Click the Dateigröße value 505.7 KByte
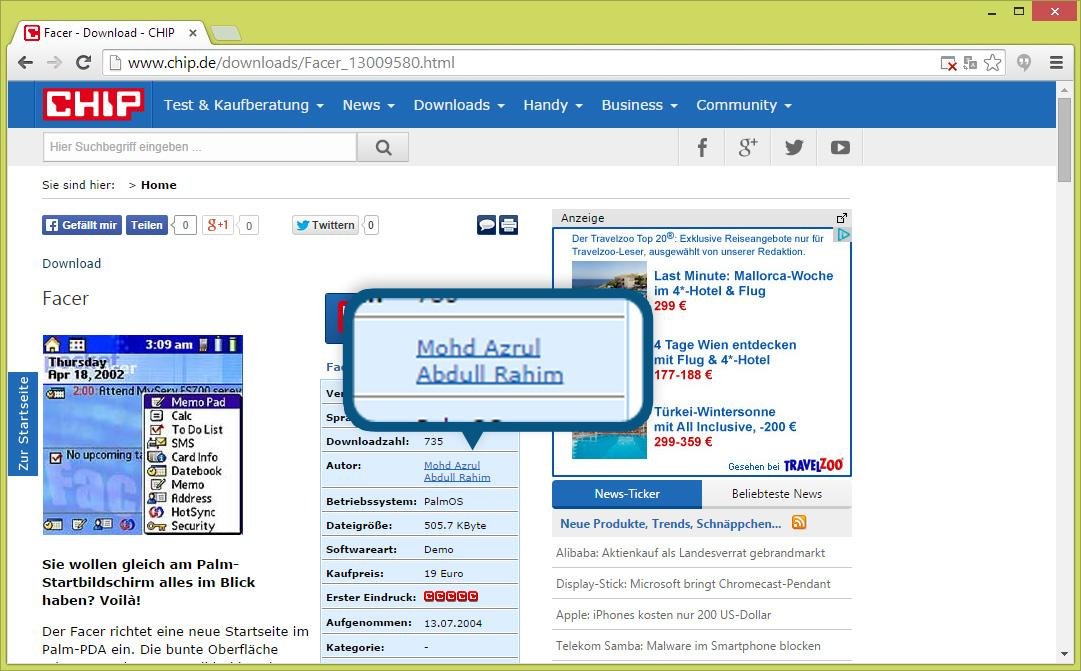The height and width of the screenshot is (671, 1081). click(x=455, y=525)
